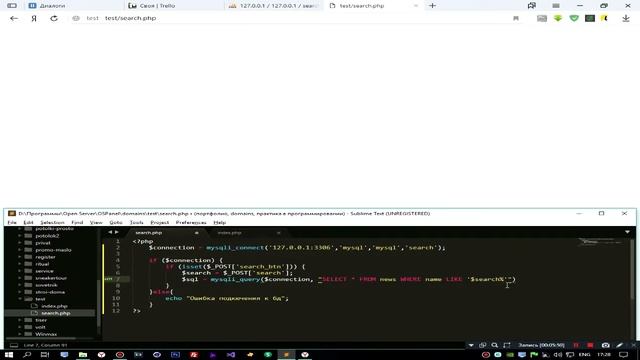Switch to the 127.0.0.1 phpMyAdmin tab
This screenshot has width=640, height=360.
[x=273, y=6]
